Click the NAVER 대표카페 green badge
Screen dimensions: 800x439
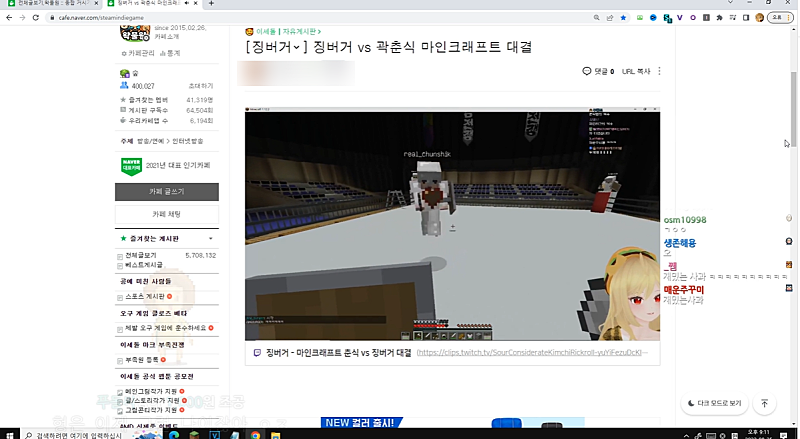[131, 166]
